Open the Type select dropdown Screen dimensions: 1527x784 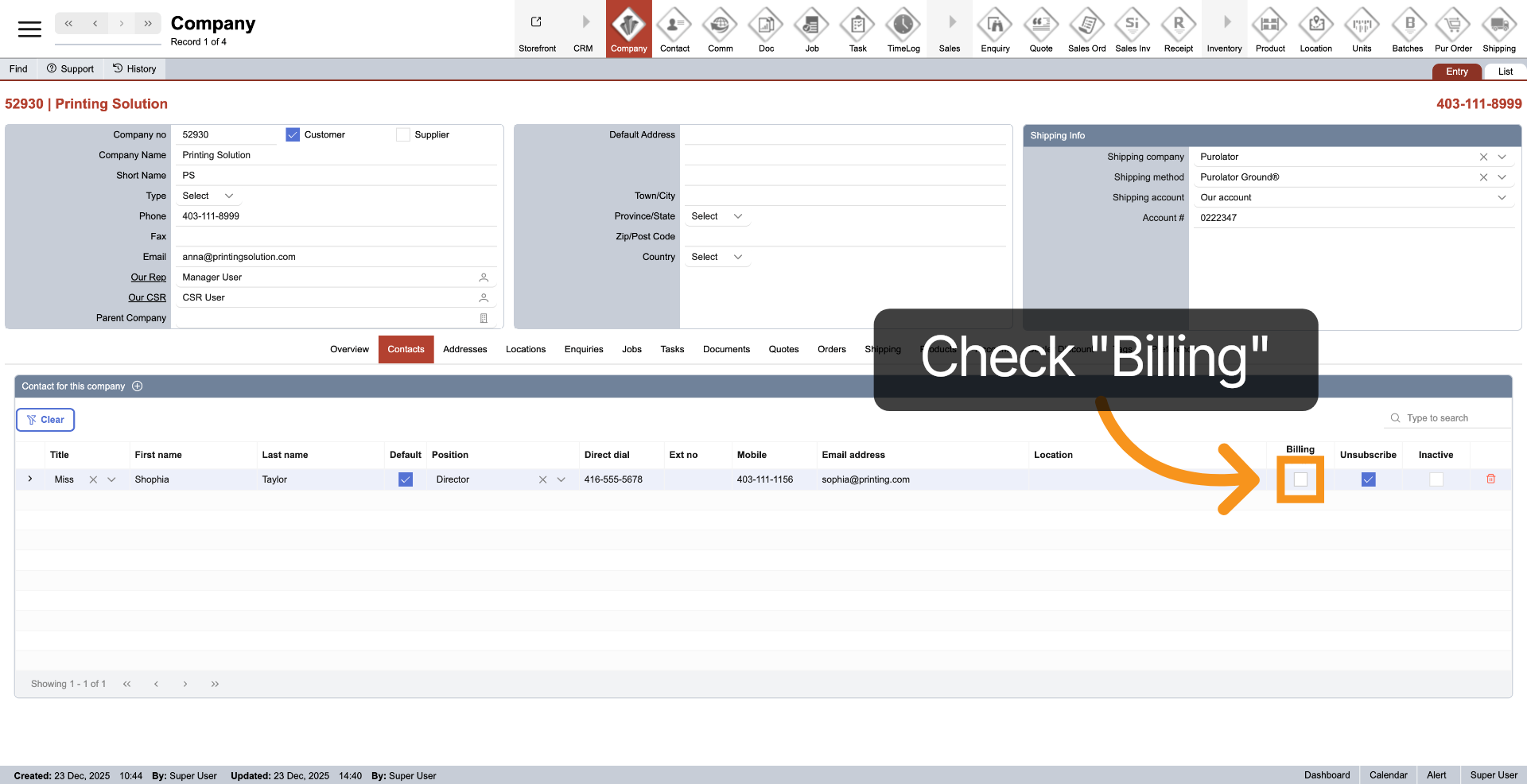(208, 196)
